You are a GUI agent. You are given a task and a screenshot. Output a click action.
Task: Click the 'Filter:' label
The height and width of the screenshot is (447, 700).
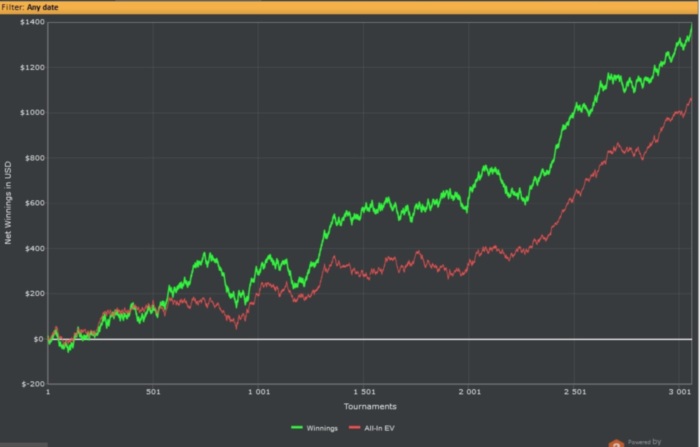12,7
